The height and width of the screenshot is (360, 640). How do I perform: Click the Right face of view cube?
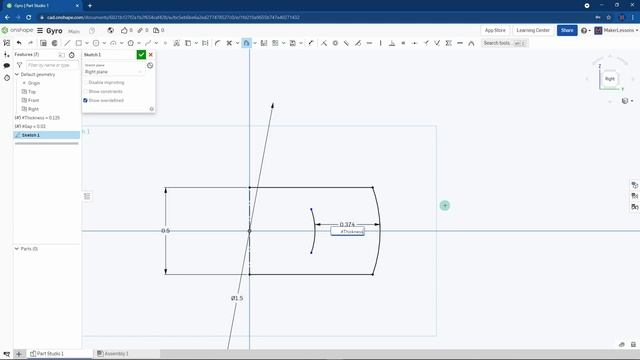(610, 79)
